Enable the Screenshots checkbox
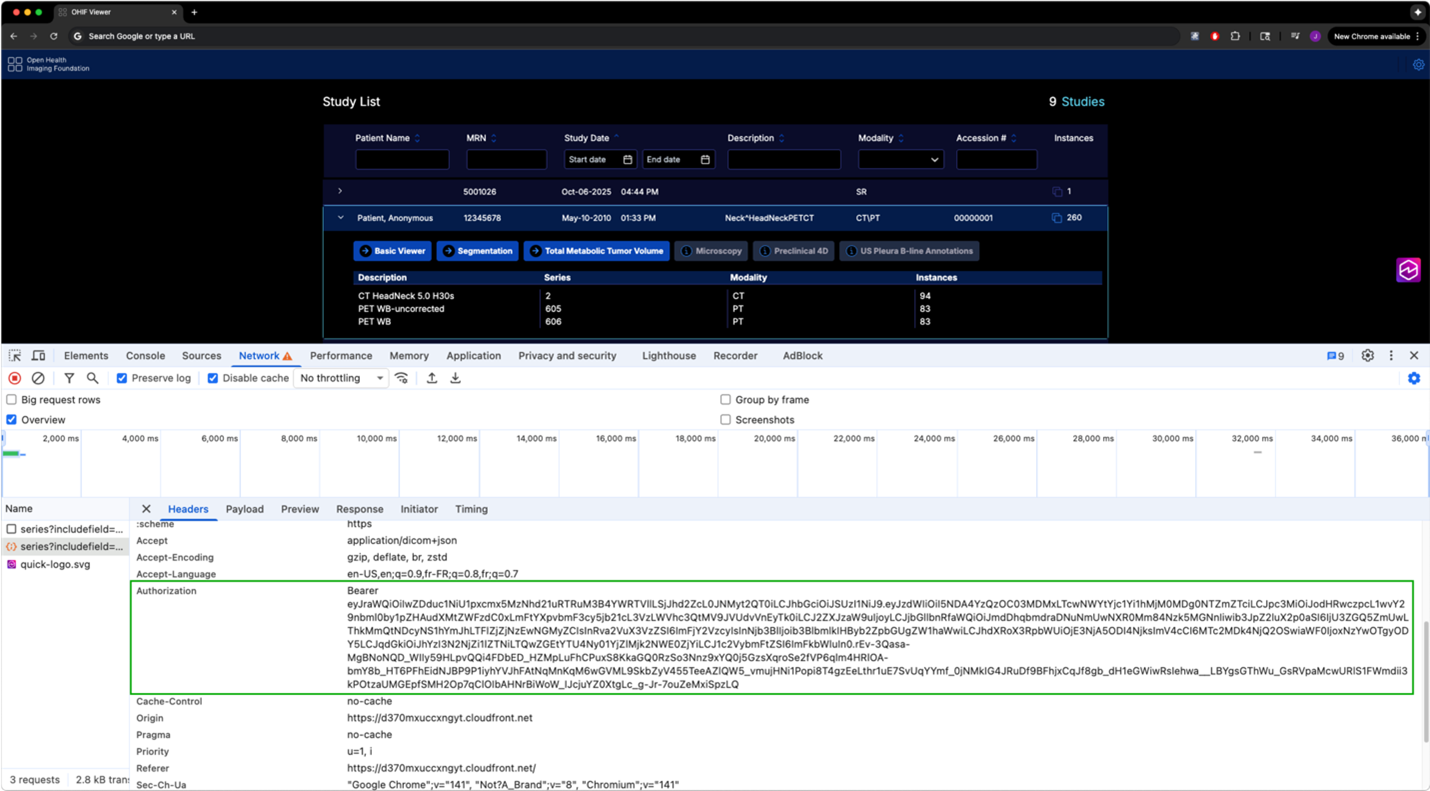 [x=726, y=420]
